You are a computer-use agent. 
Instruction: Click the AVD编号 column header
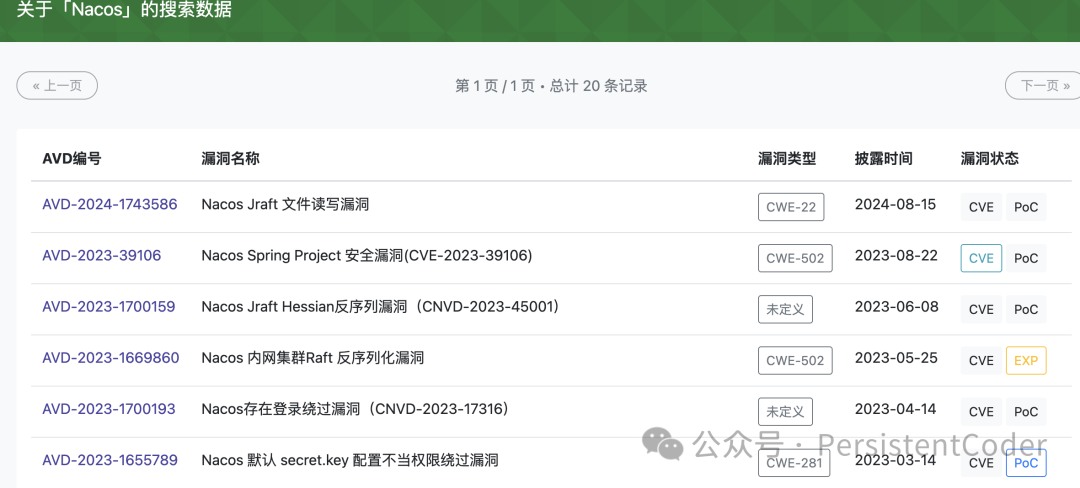tap(72, 158)
